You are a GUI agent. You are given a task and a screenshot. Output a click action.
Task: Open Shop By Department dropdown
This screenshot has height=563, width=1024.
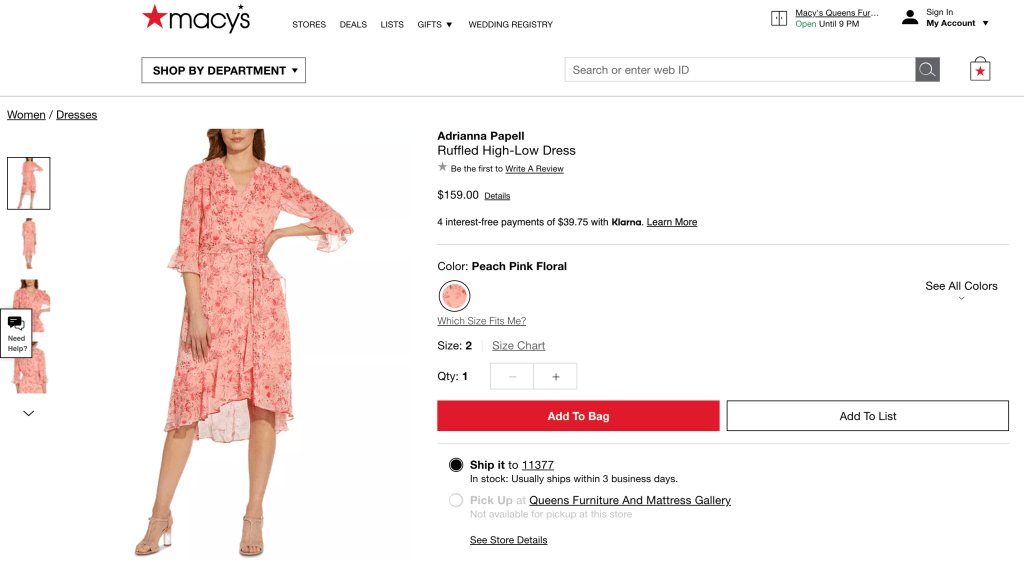pyautogui.click(x=223, y=70)
